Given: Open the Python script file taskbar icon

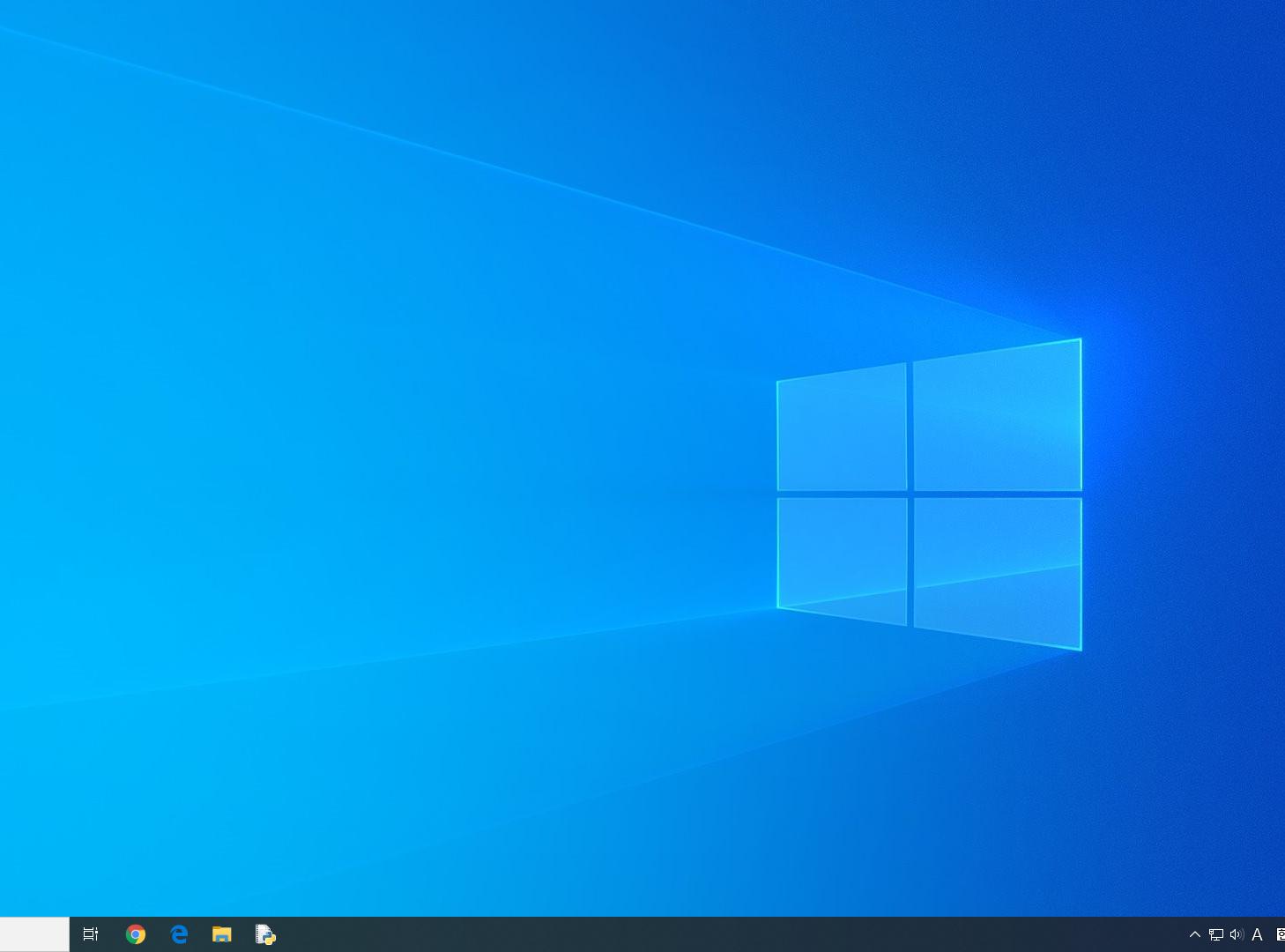Looking at the screenshot, I should pyautogui.click(x=265, y=934).
